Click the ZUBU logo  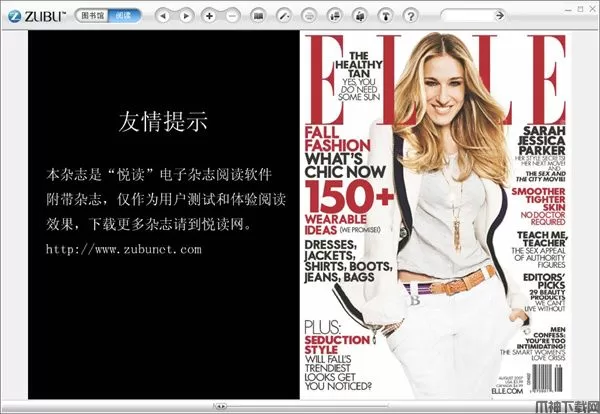[x=37, y=16]
